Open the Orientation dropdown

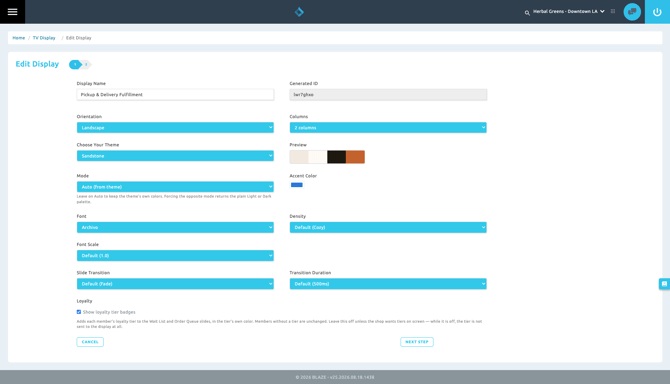pos(175,127)
